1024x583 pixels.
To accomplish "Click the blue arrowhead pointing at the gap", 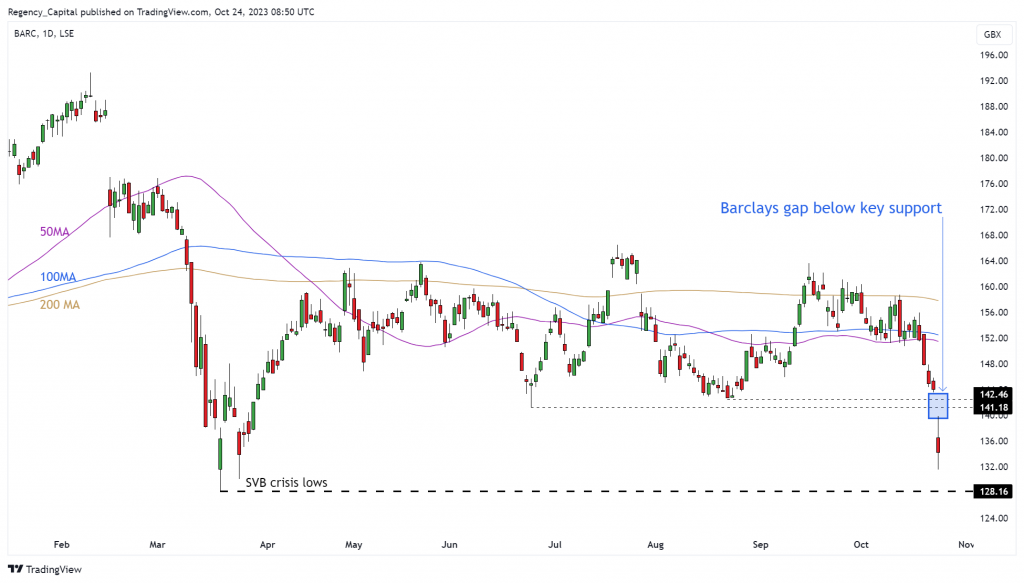I will (944, 388).
